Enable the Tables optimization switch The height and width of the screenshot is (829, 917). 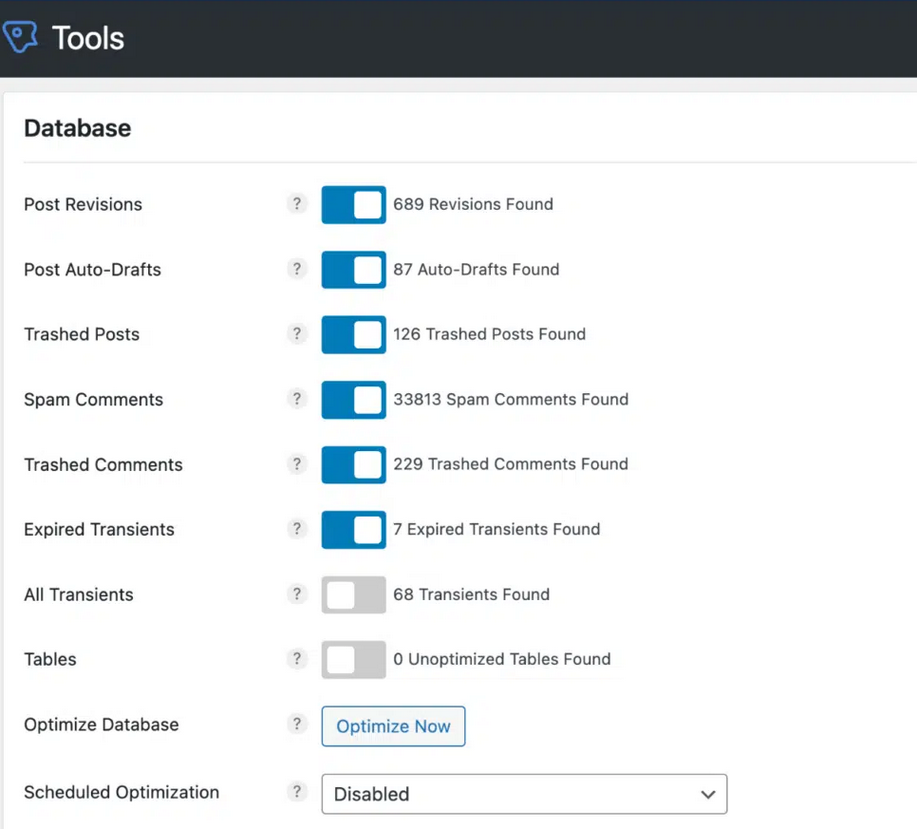[352, 659]
